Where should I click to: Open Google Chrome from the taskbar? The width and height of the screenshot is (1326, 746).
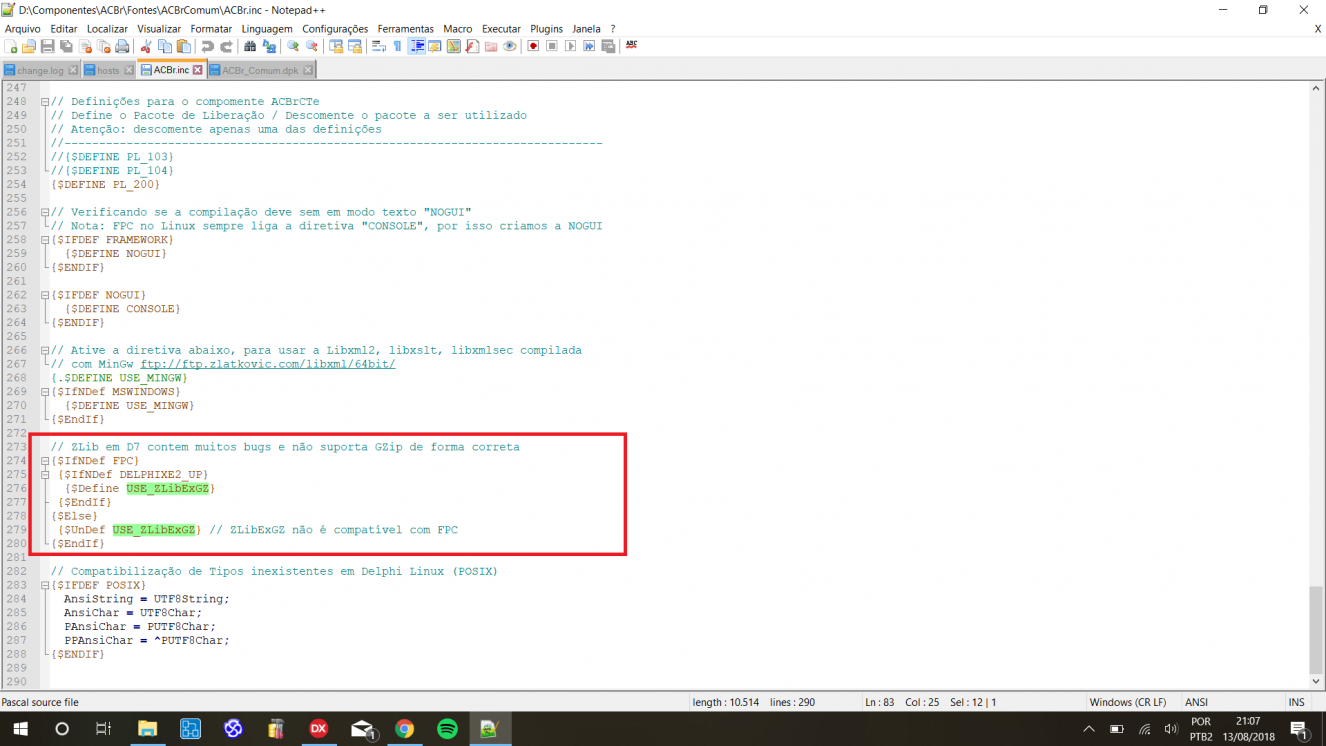[405, 729]
